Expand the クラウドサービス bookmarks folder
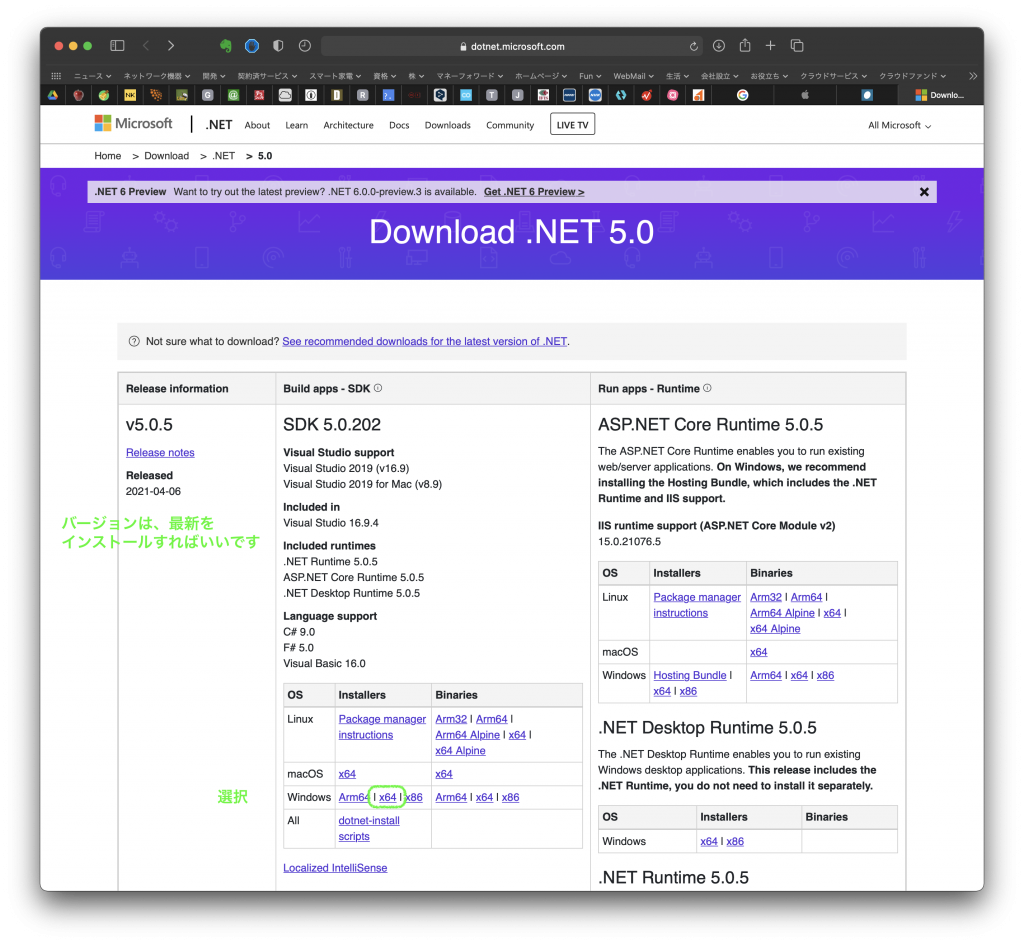The image size is (1024, 944). pos(834,76)
